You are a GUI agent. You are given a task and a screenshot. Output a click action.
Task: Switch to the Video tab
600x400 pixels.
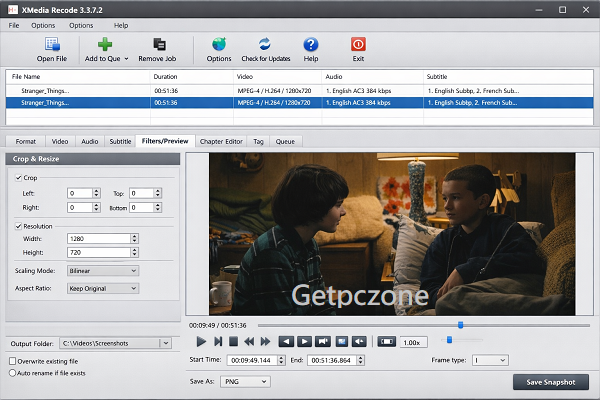pos(60,141)
